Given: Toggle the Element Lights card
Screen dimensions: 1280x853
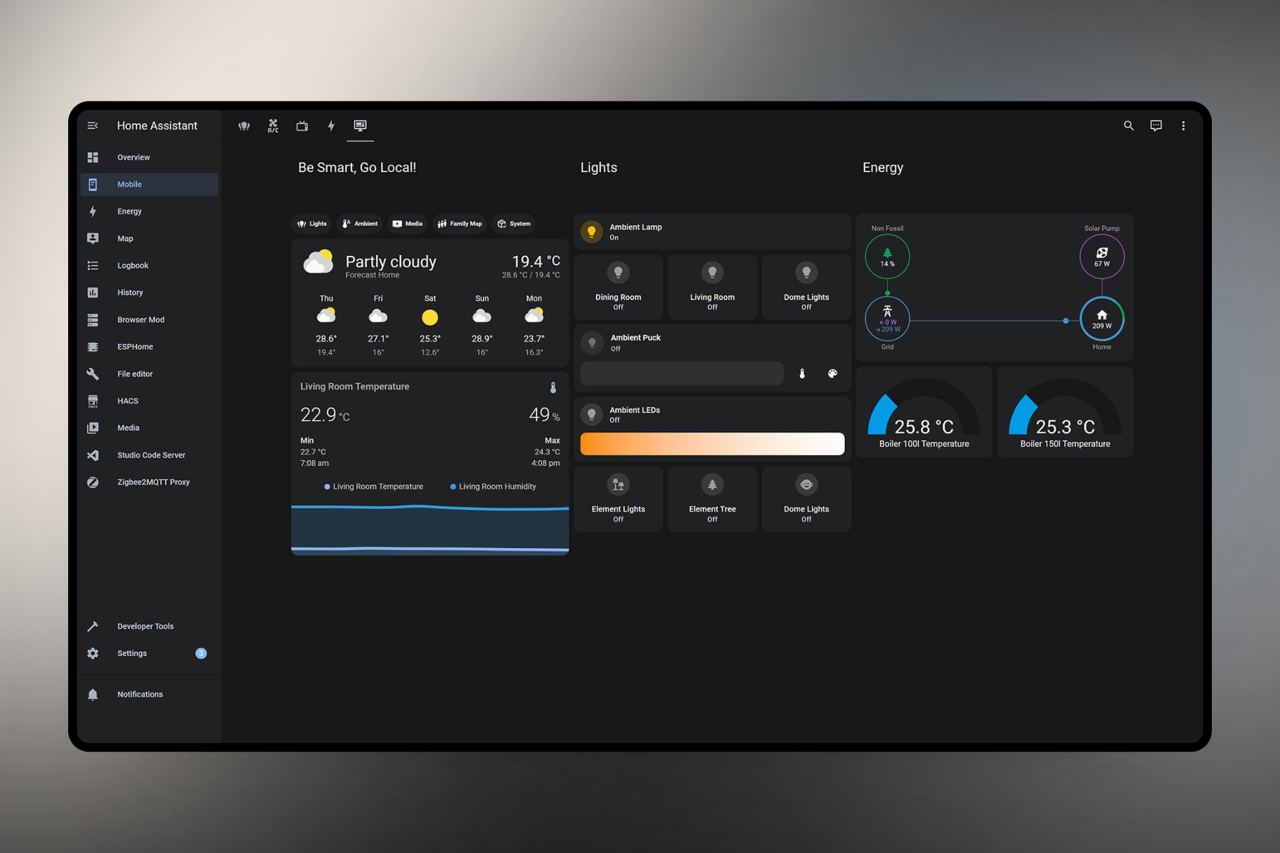Looking at the screenshot, I should click(618, 499).
